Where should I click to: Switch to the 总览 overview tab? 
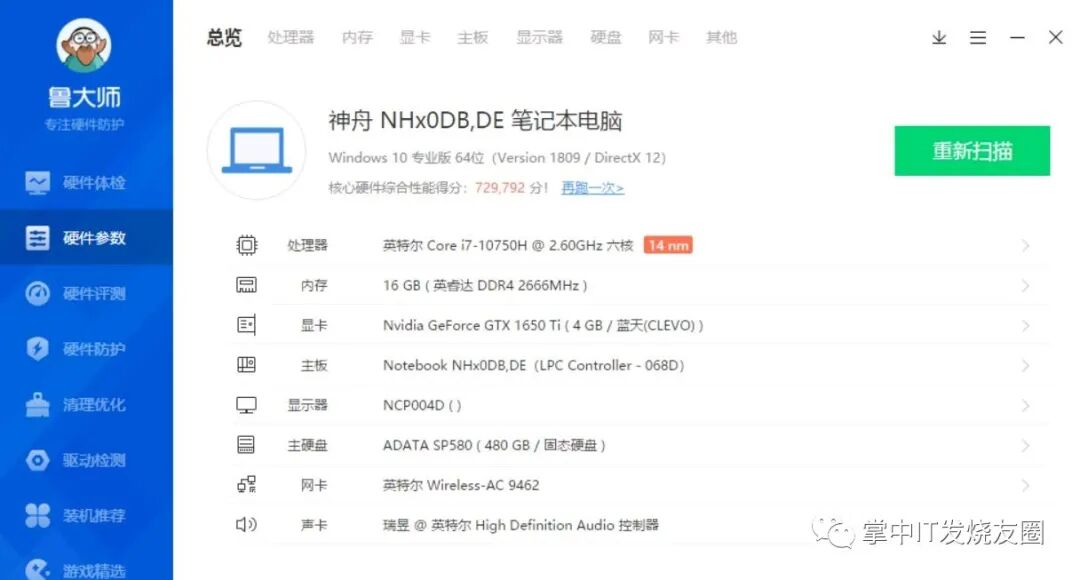point(225,37)
